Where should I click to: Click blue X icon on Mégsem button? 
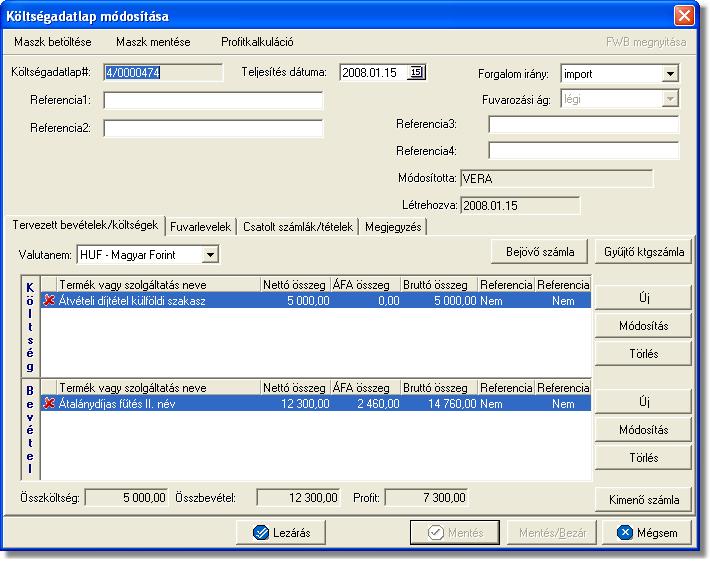coord(625,532)
